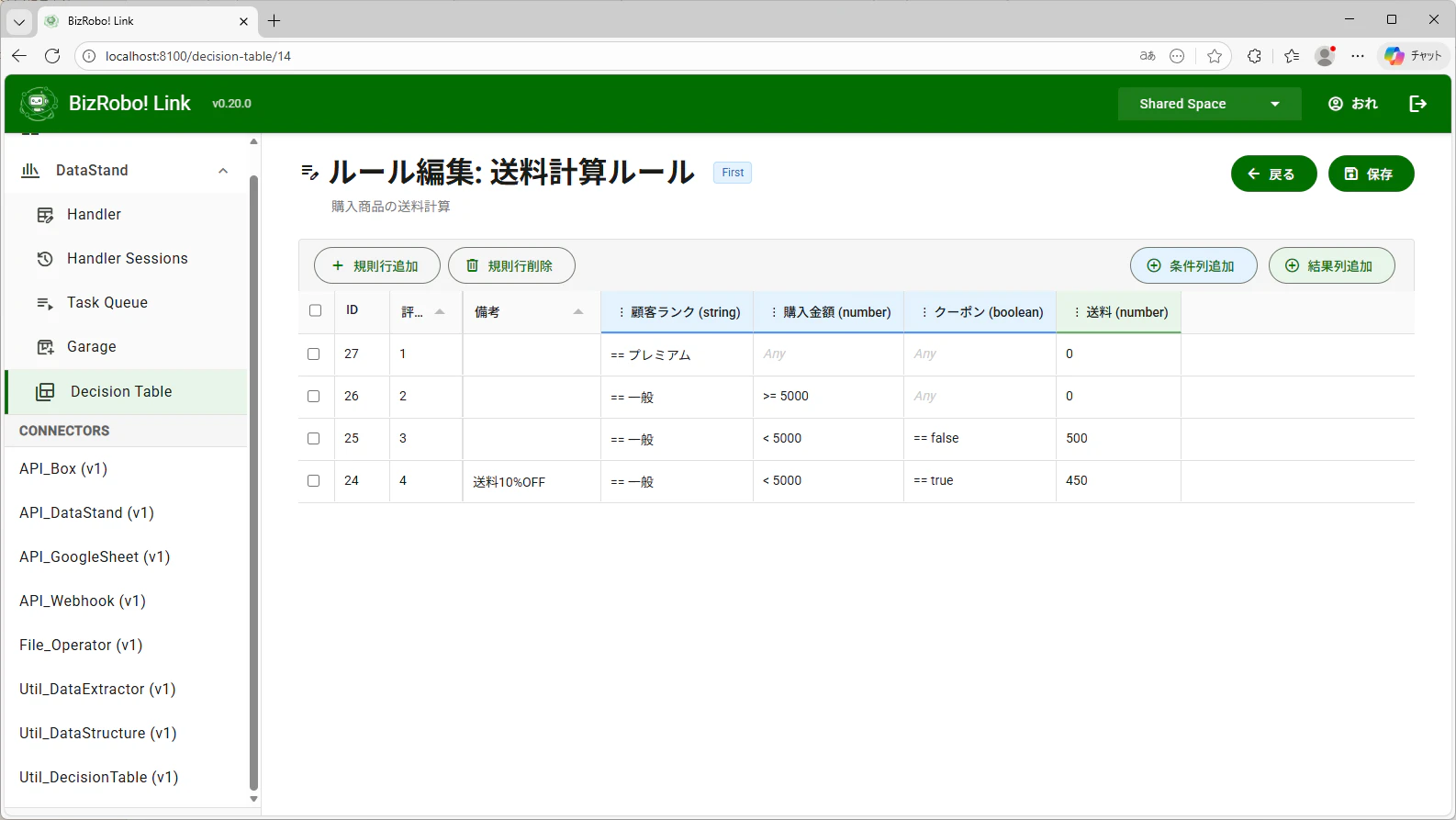Toggle the select-all rows checkbox
This screenshot has height=820, width=1456.
click(316, 310)
